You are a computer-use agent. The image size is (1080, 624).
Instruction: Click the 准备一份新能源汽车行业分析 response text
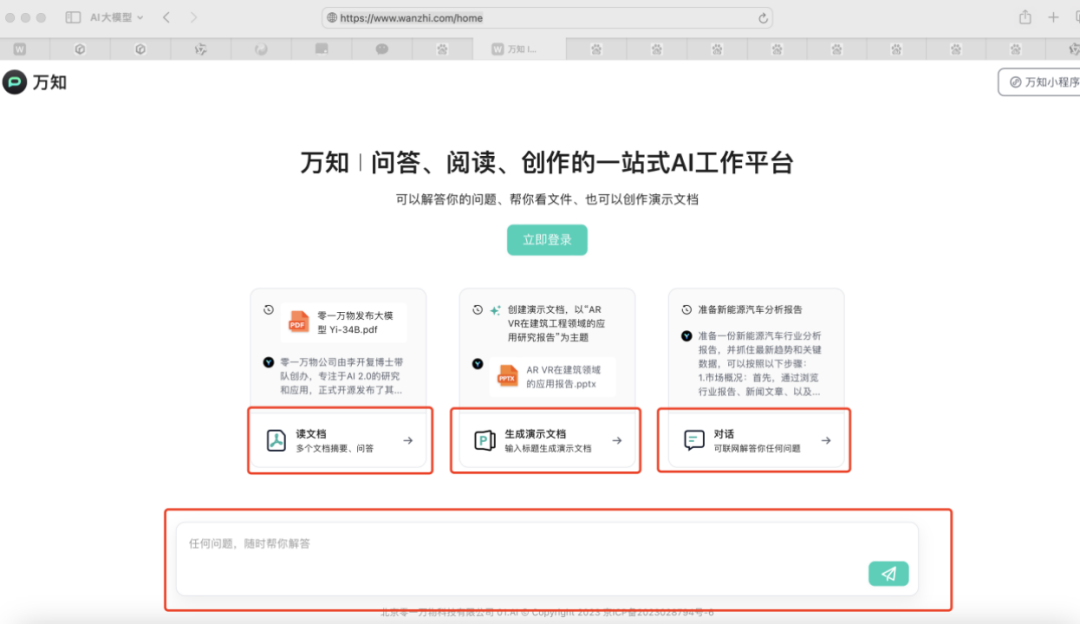pyautogui.click(x=760, y=364)
